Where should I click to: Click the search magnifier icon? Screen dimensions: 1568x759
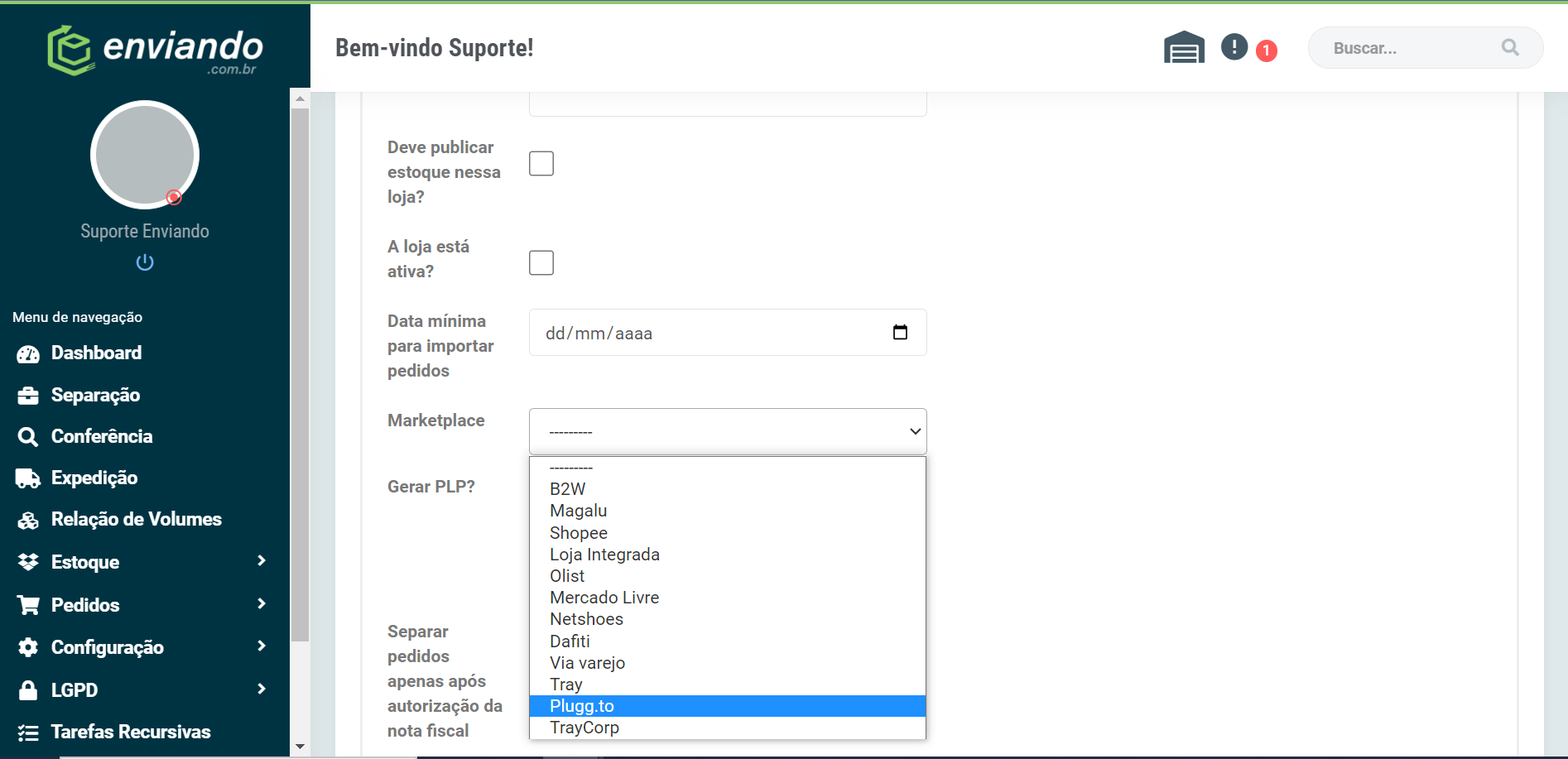coord(1510,48)
